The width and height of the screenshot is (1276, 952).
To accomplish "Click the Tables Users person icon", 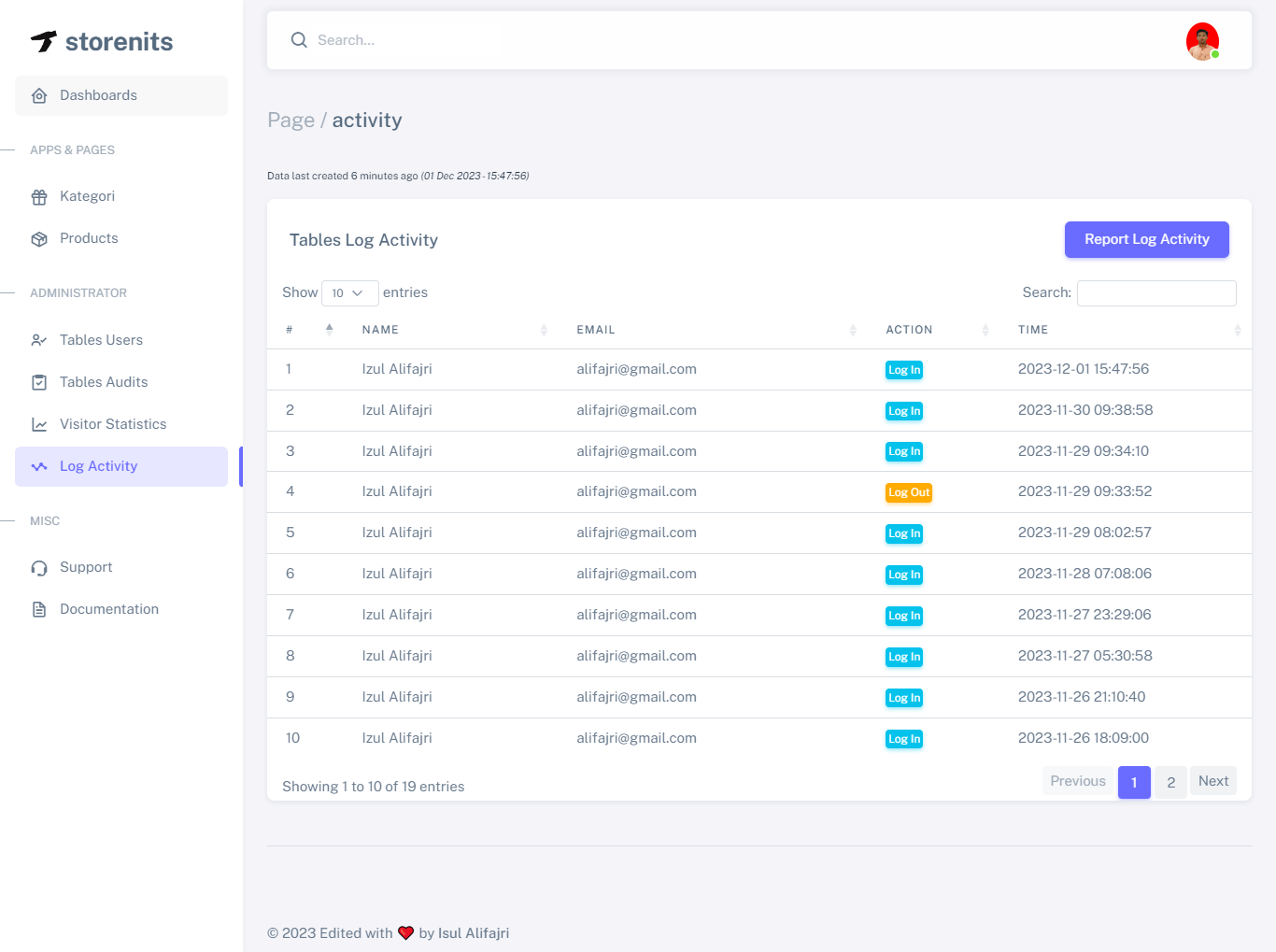I will [x=39, y=340].
